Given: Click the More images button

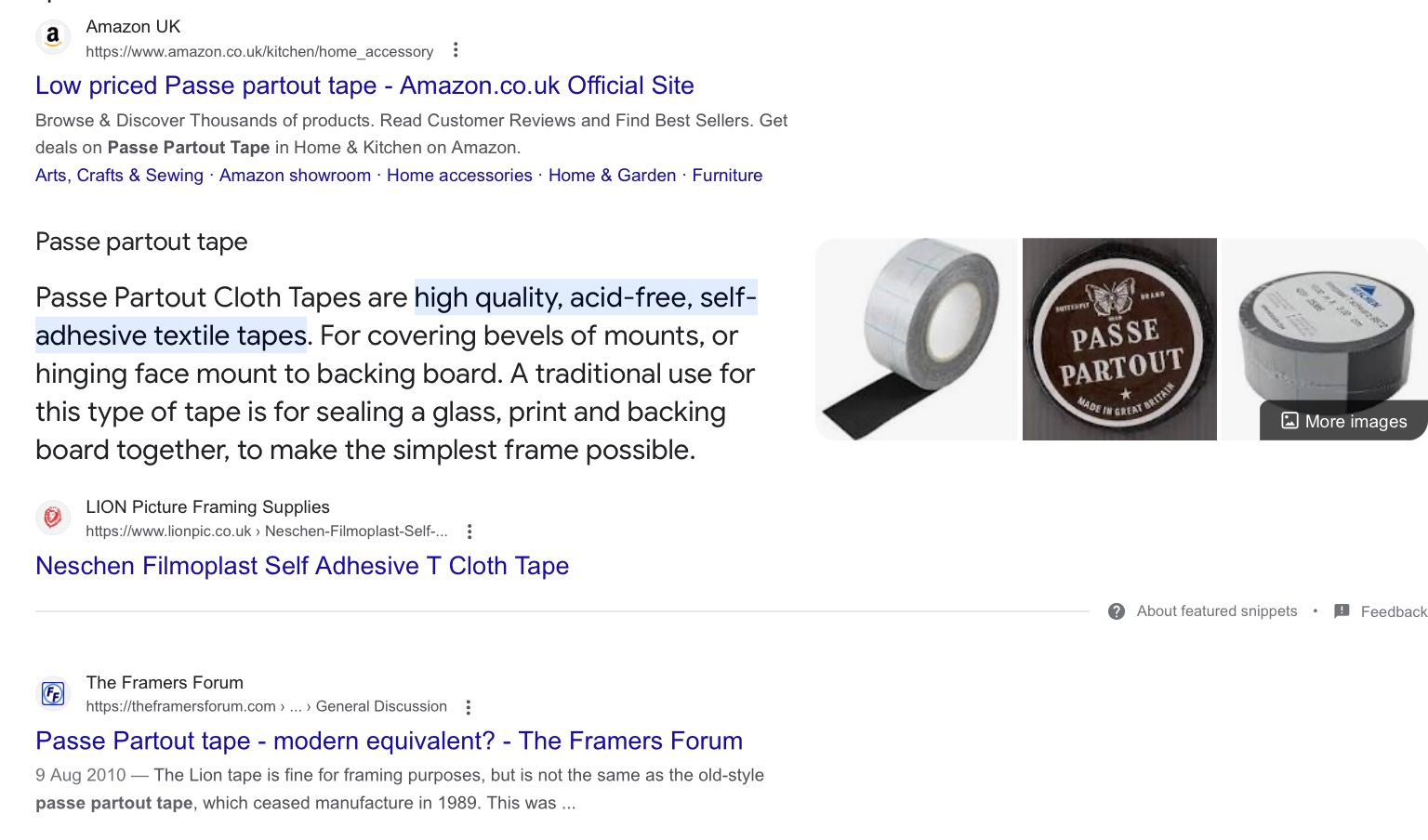Looking at the screenshot, I should (x=1344, y=421).
